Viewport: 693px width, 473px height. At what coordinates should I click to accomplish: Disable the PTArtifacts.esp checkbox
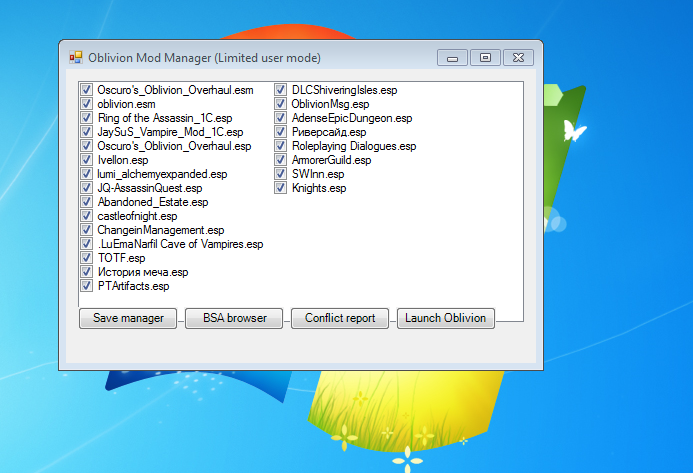coord(86,286)
